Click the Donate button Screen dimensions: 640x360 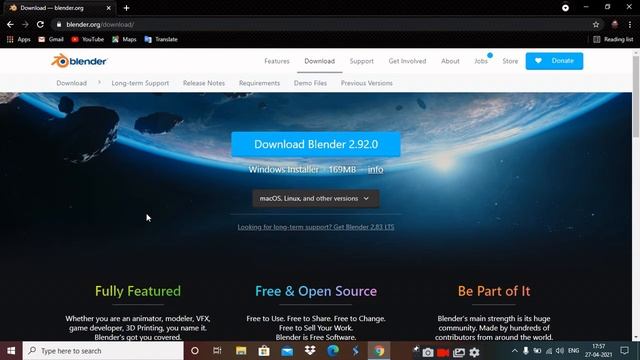(x=554, y=61)
